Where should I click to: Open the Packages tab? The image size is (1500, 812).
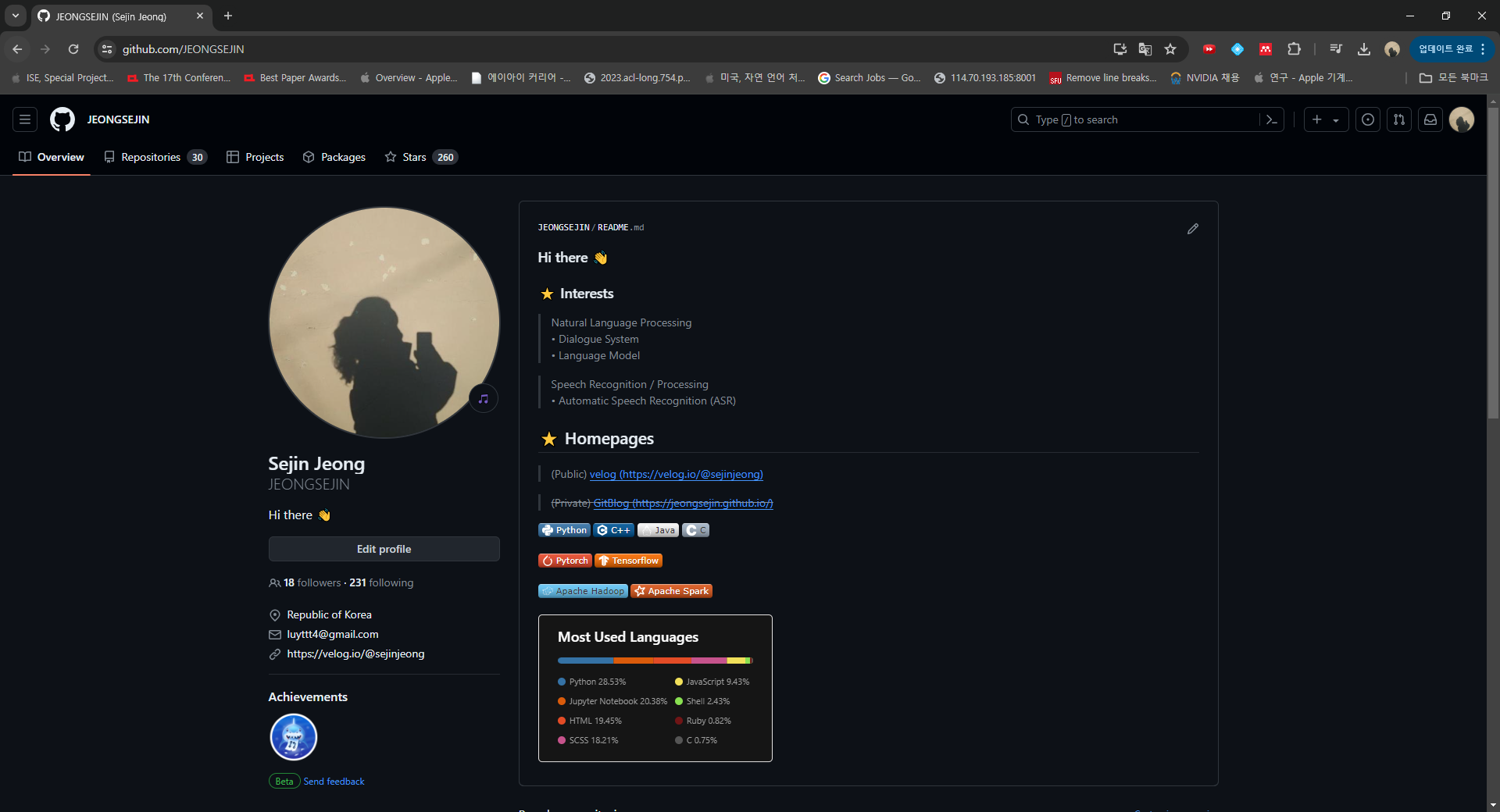pyautogui.click(x=334, y=157)
